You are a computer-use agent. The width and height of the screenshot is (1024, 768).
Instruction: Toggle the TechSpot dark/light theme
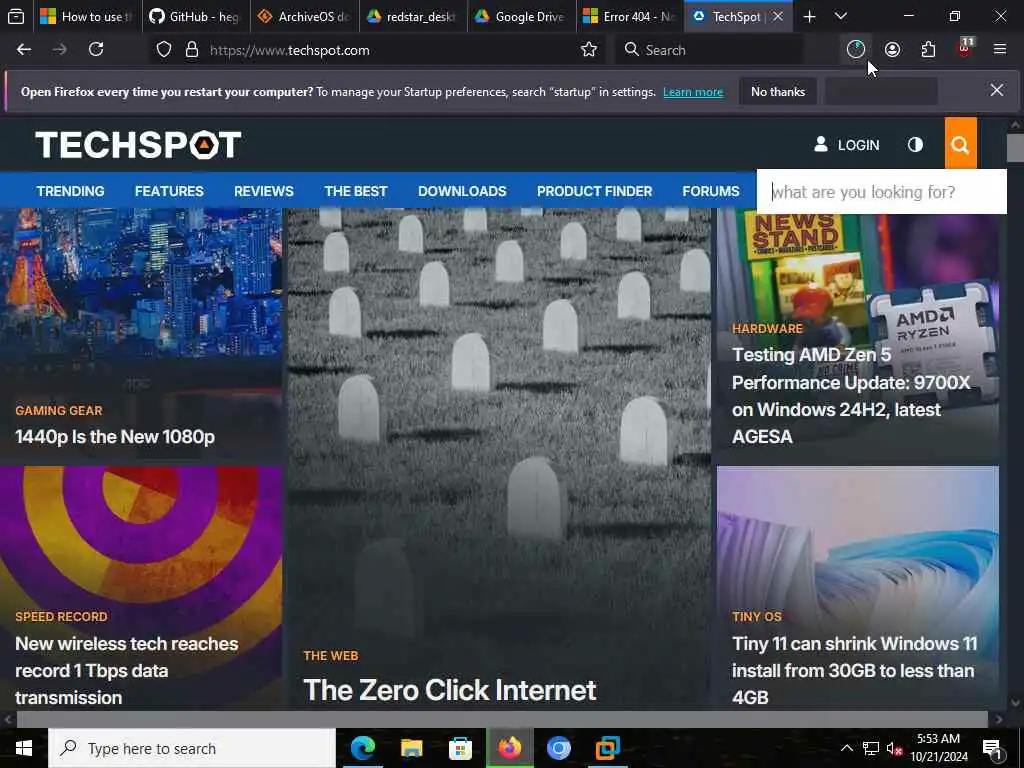[x=916, y=144]
